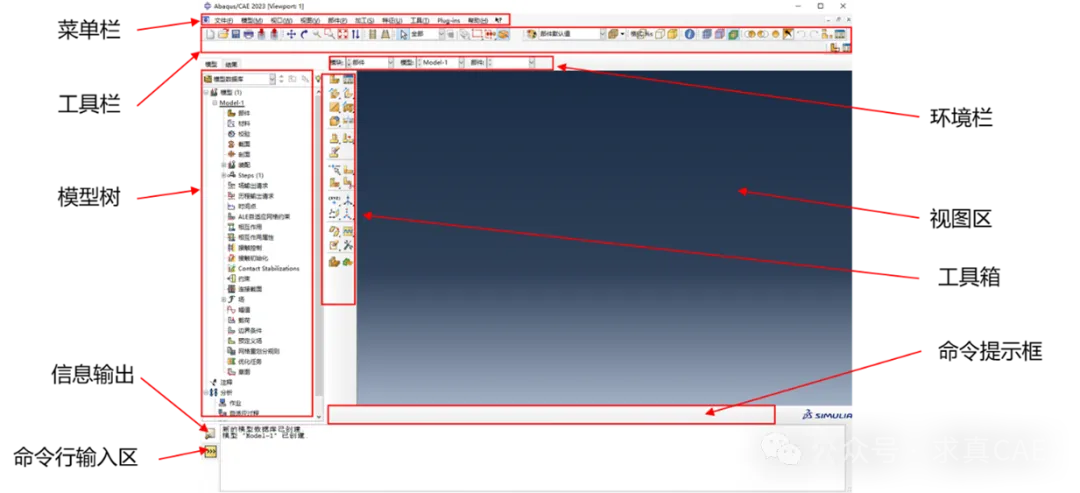
Task: Select 边界条件 in the model tree
Action: (x=249, y=331)
